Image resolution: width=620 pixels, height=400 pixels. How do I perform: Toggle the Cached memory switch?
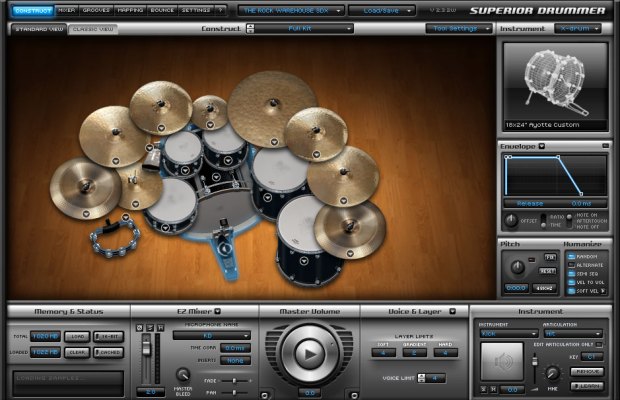pyautogui.click(x=109, y=352)
